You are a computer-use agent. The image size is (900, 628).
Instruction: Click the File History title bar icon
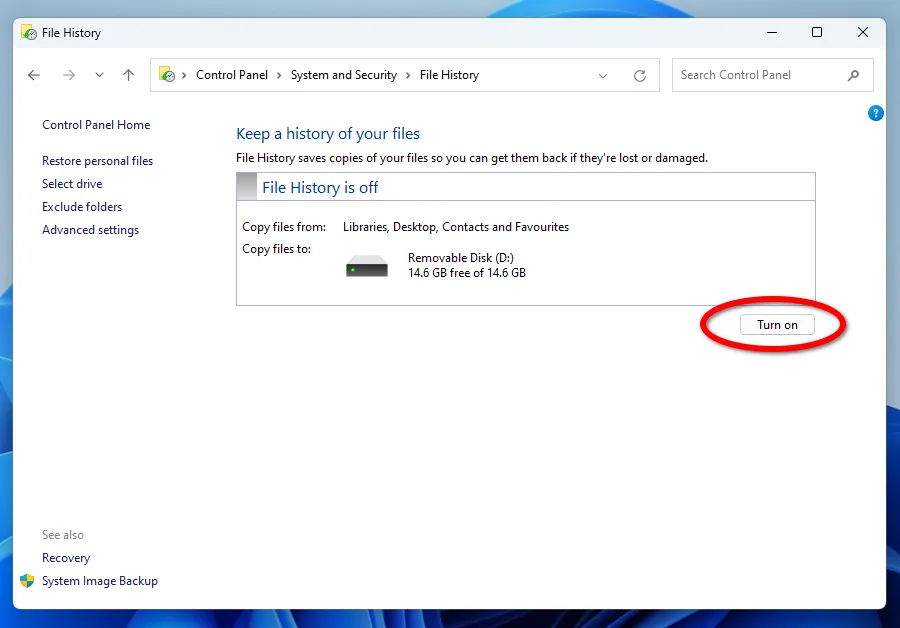[29, 33]
